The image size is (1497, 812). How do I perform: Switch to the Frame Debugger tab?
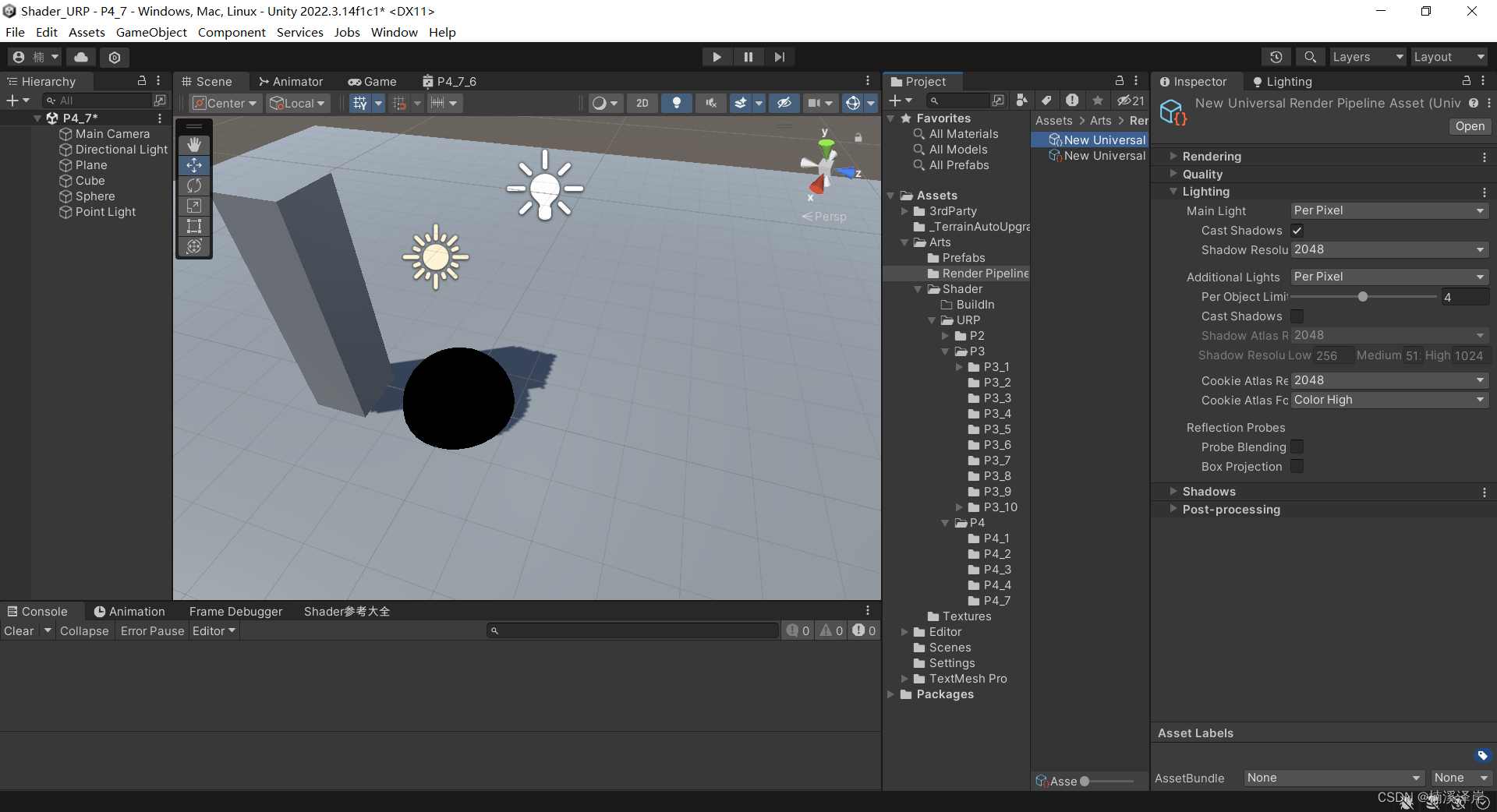pyautogui.click(x=235, y=612)
